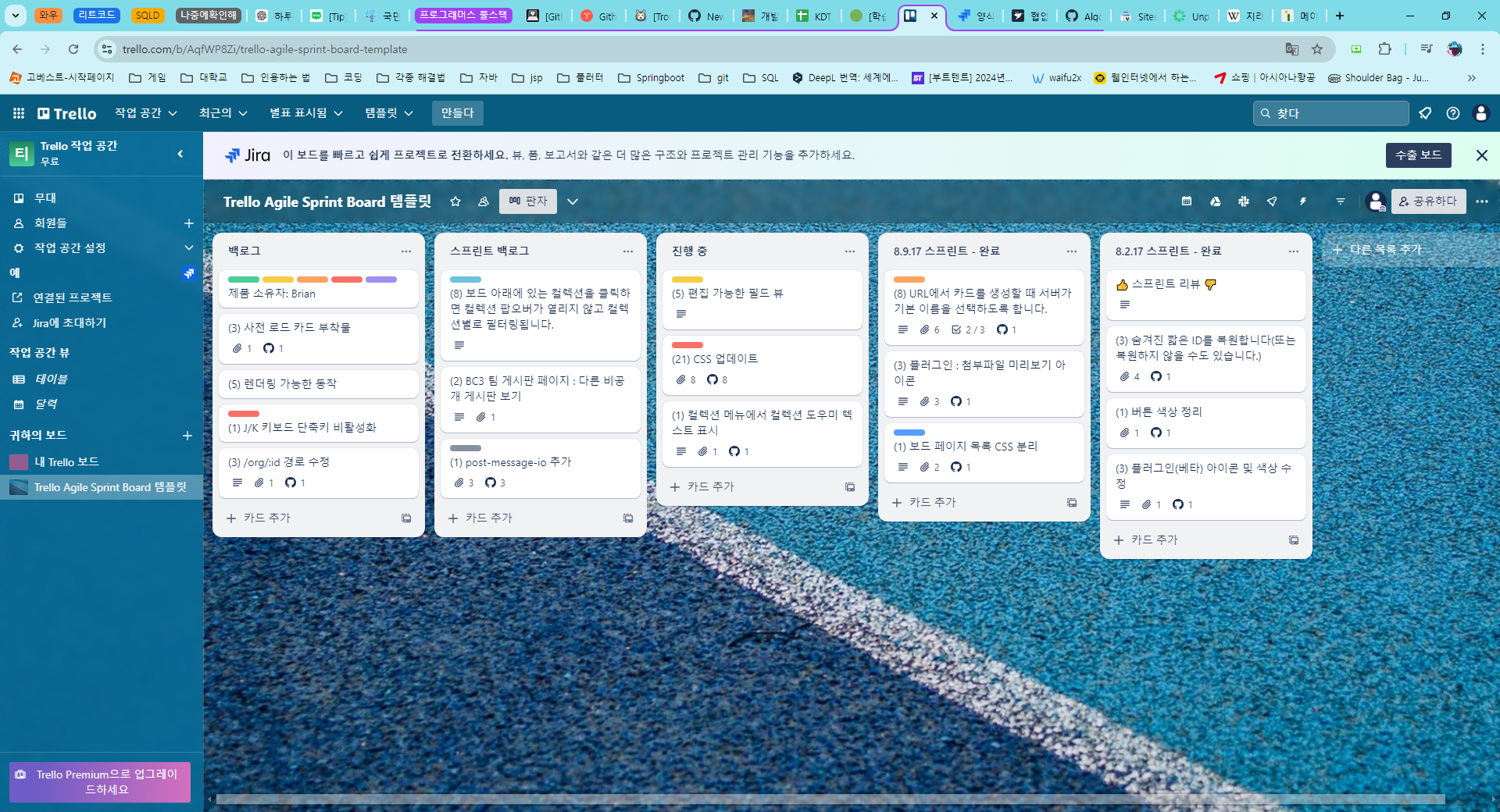Click the filter cards icon
The width and height of the screenshot is (1500, 812).
[1341, 201]
